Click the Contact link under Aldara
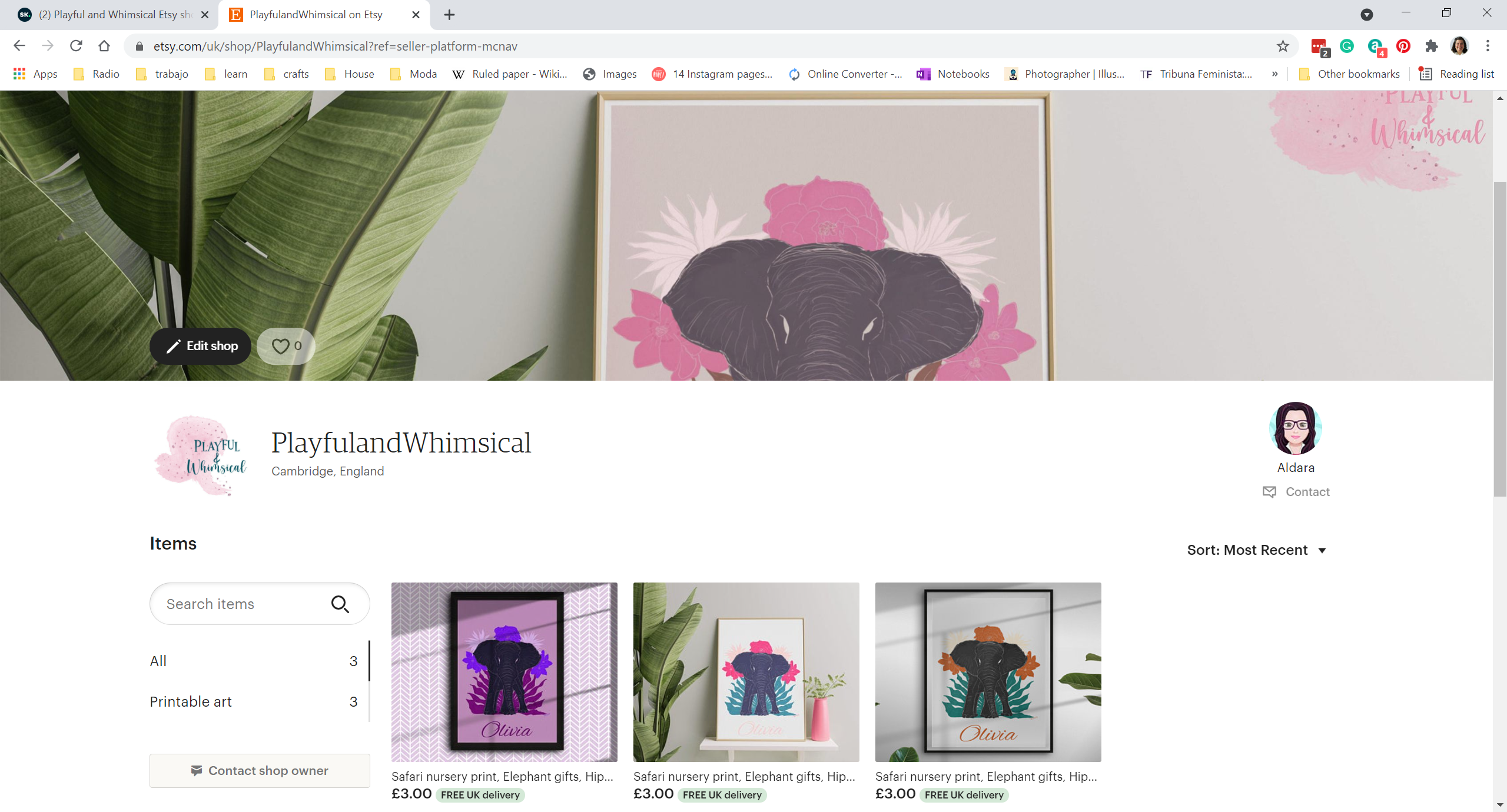The image size is (1507, 812). click(1296, 492)
